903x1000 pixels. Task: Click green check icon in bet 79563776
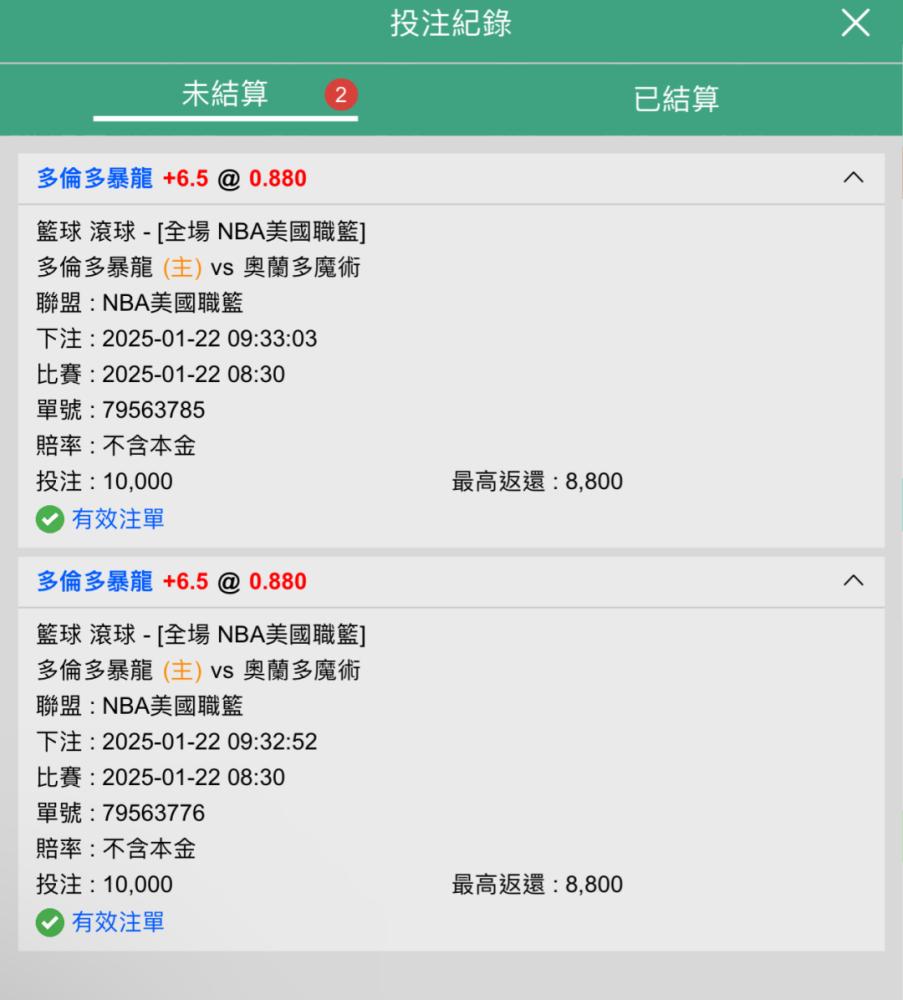click(50, 922)
